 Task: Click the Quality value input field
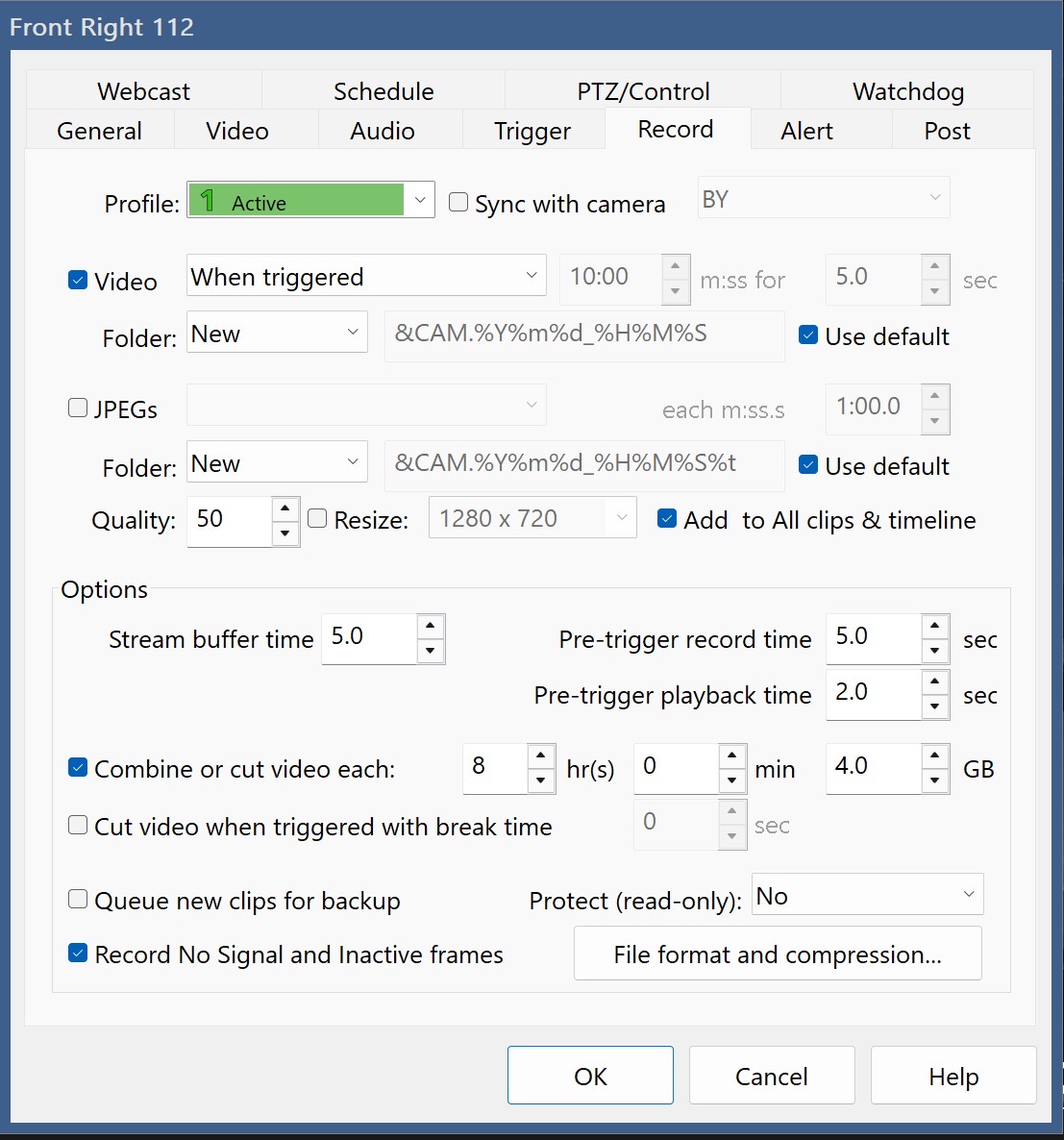coord(230,521)
